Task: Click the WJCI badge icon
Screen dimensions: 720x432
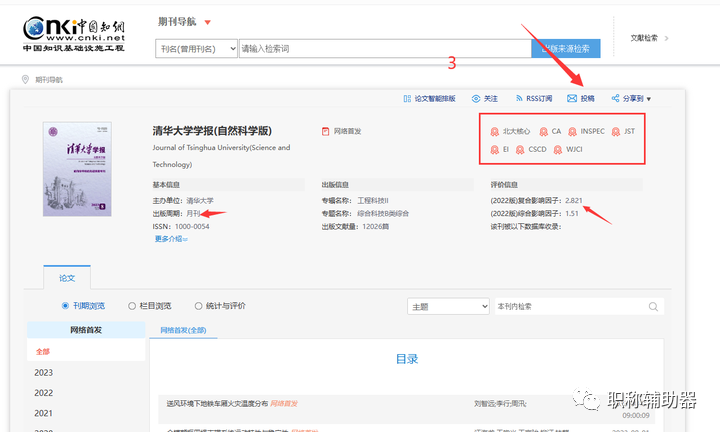Action: (557, 150)
